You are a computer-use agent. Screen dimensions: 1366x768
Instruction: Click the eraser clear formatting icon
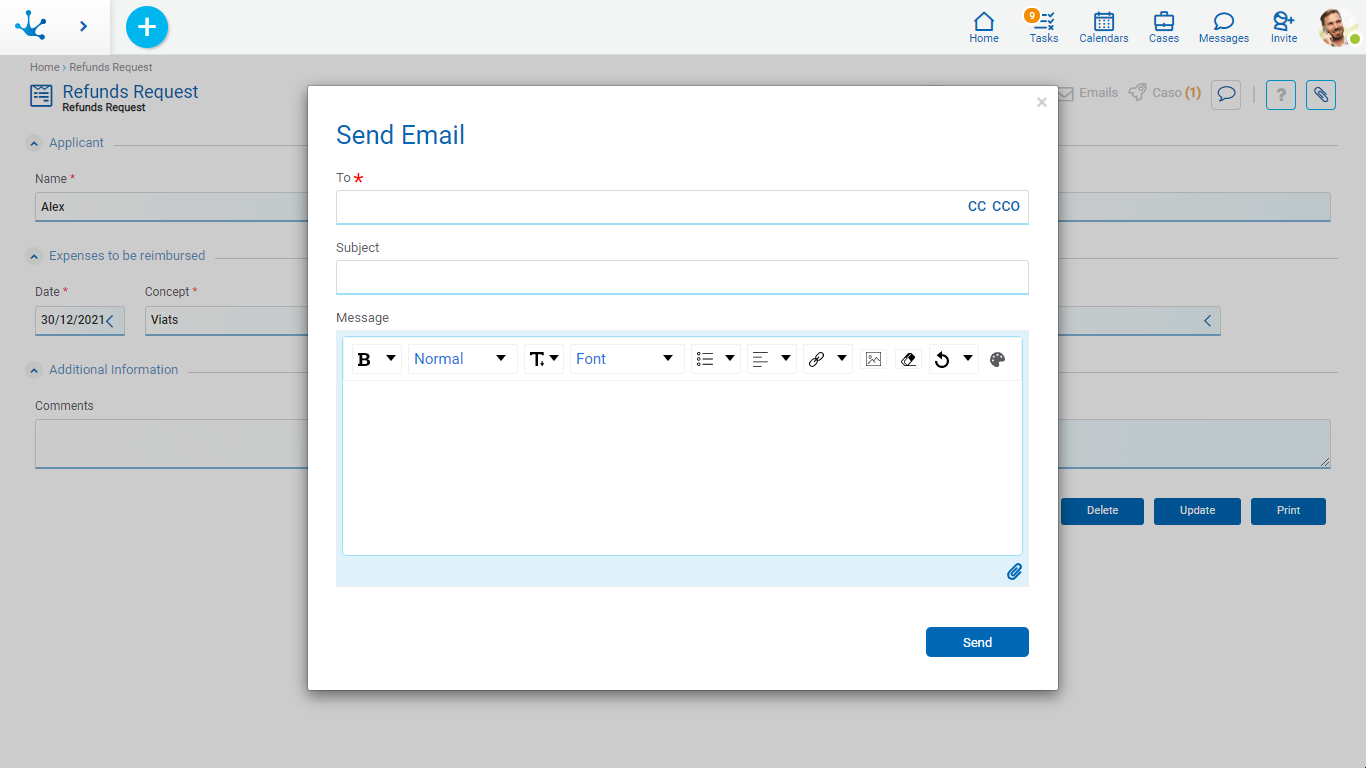coord(908,359)
